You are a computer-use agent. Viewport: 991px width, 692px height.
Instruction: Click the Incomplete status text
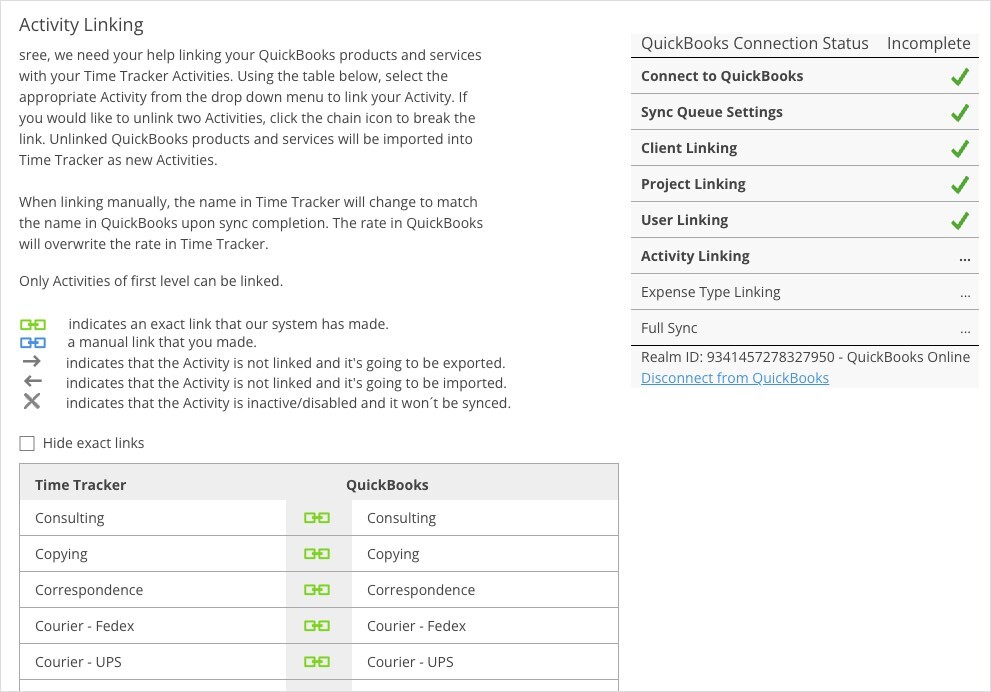(x=928, y=43)
